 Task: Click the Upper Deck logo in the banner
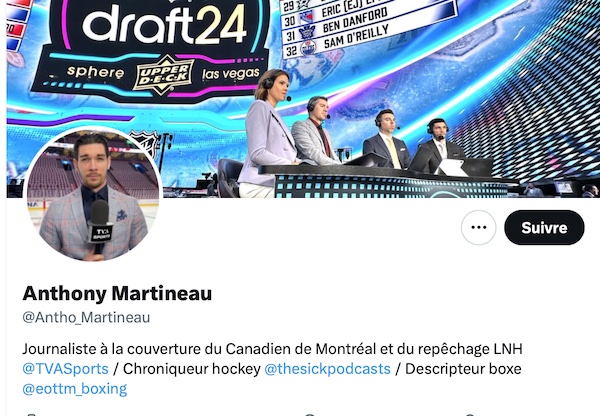pyautogui.click(x=161, y=75)
